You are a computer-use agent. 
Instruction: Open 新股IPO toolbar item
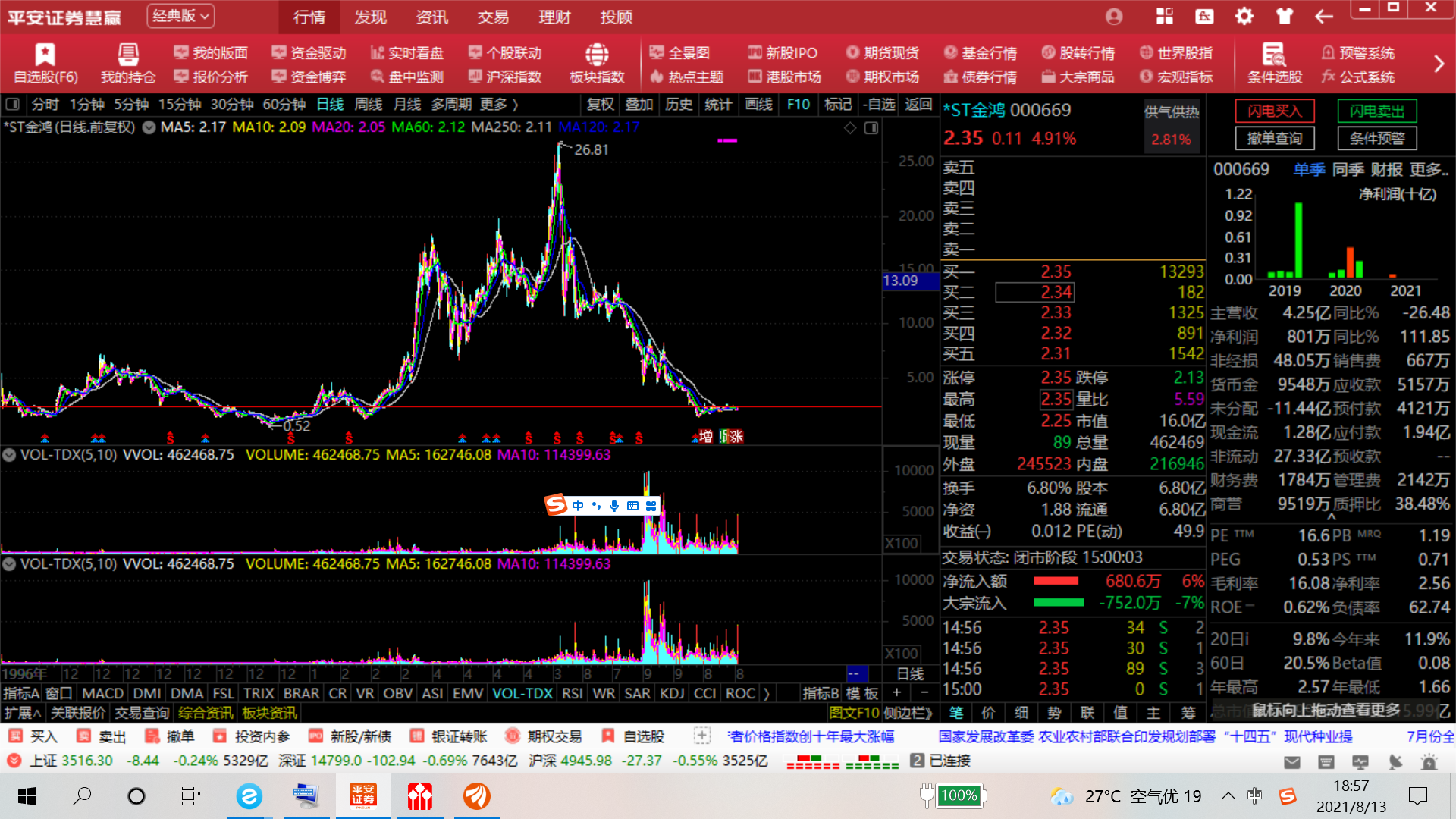pyautogui.click(x=783, y=52)
